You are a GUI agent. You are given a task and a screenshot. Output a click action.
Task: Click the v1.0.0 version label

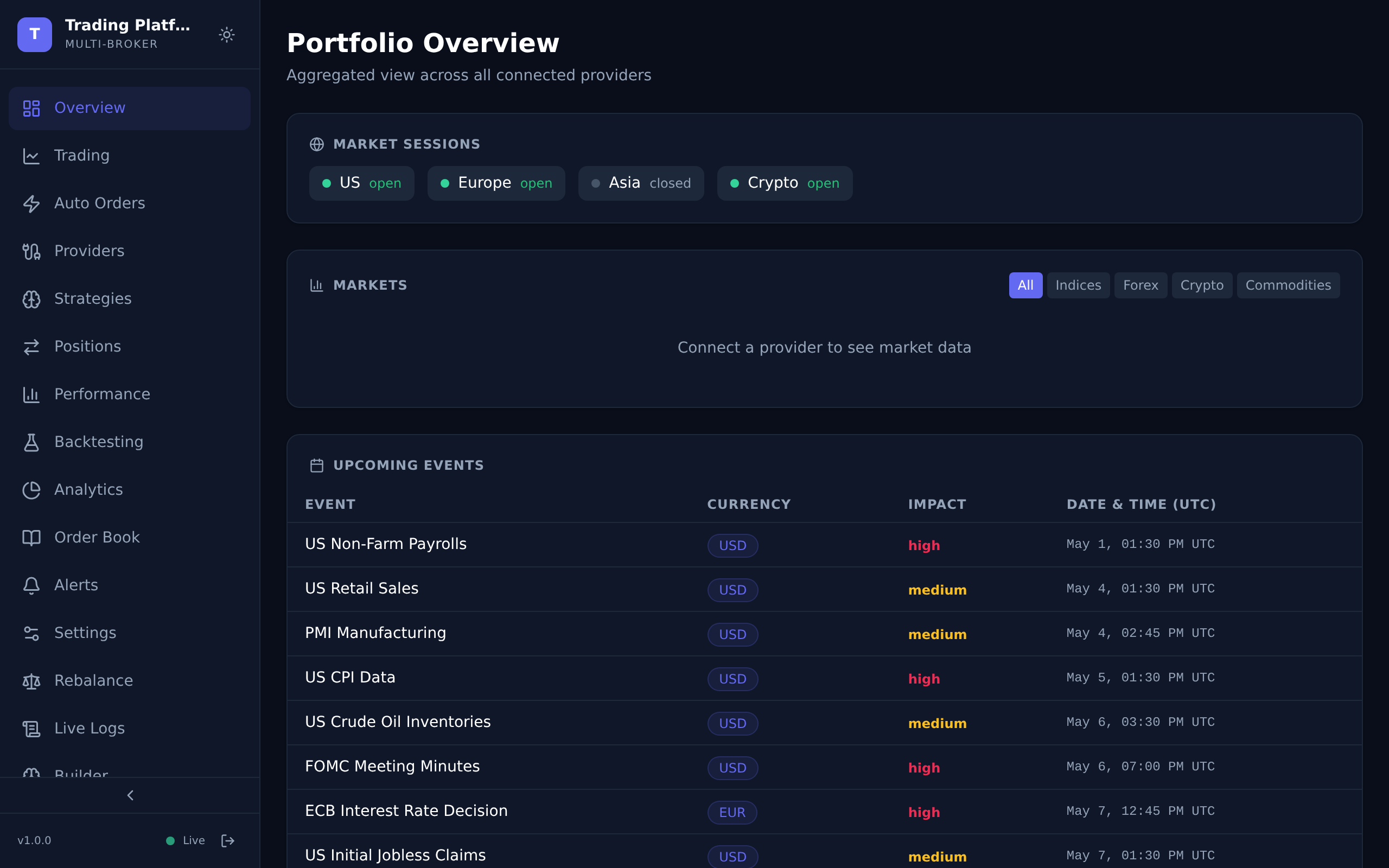[x=34, y=840]
